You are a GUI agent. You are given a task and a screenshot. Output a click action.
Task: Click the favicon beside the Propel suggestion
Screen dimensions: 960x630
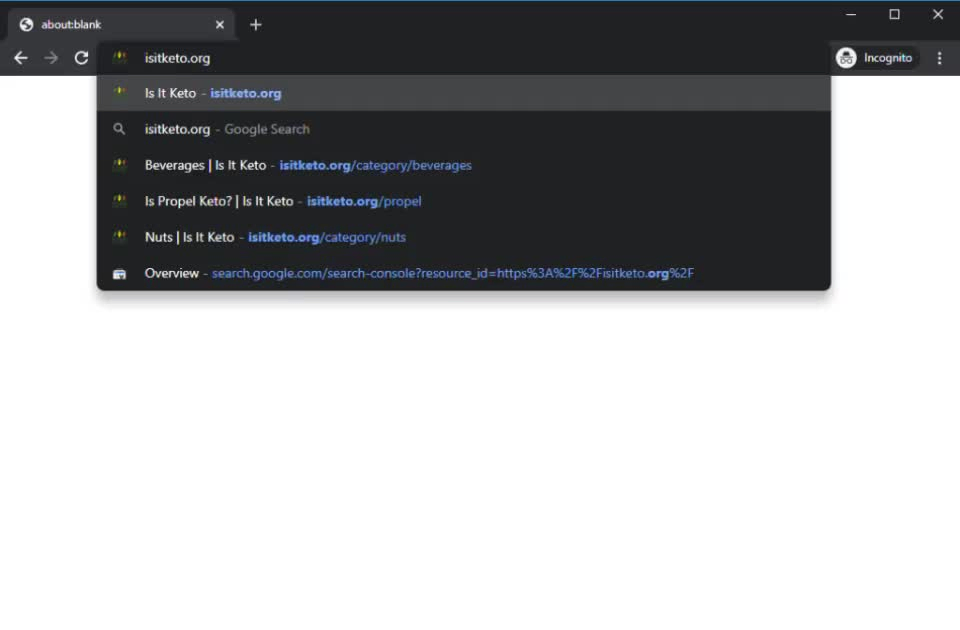pyautogui.click(x=120, y=201)
